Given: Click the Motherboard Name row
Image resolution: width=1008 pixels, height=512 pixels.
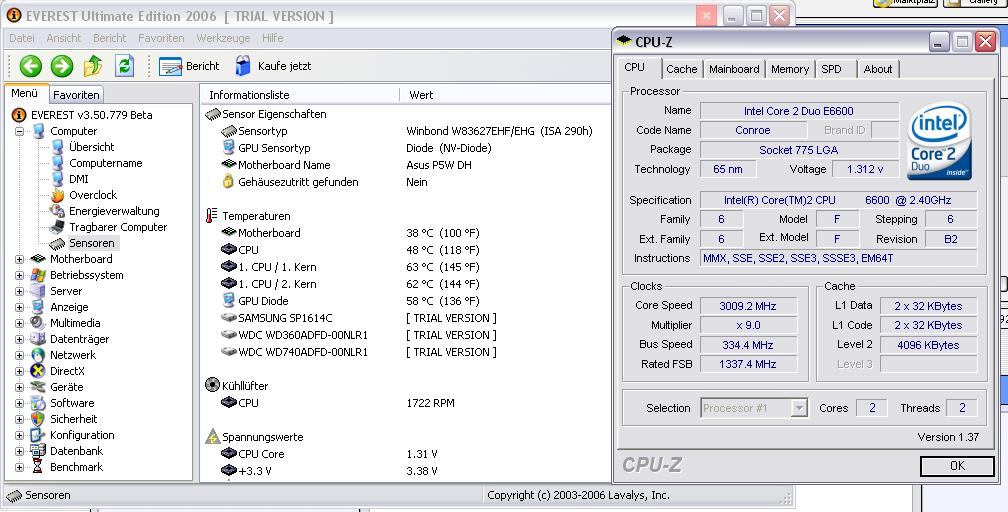Looking at the screenshot, I should pos(405,165).
